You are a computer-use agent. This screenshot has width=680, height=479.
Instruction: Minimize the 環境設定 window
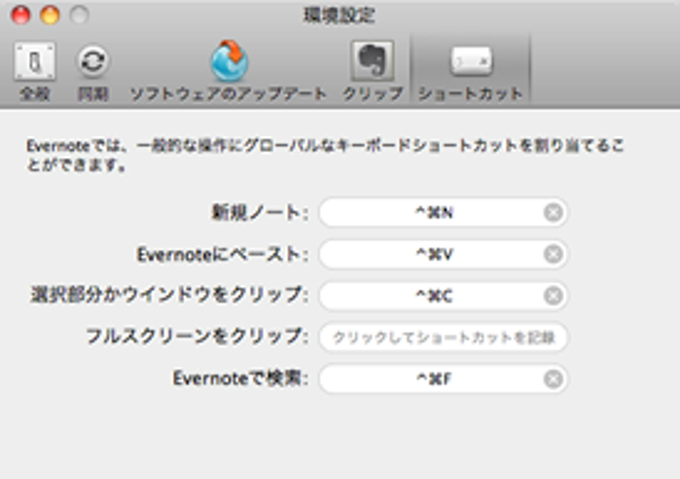[50, 15]
